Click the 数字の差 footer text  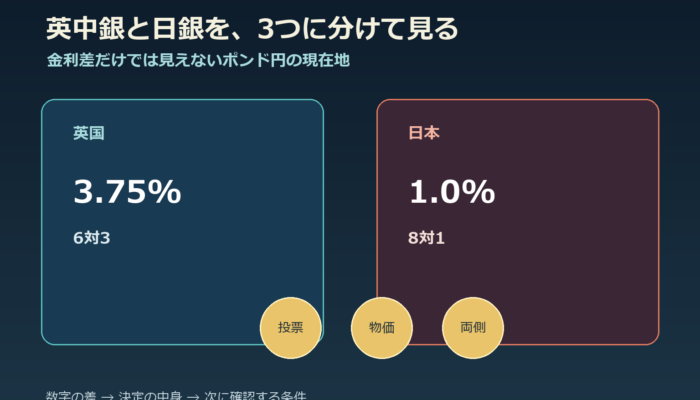[71, 396]
